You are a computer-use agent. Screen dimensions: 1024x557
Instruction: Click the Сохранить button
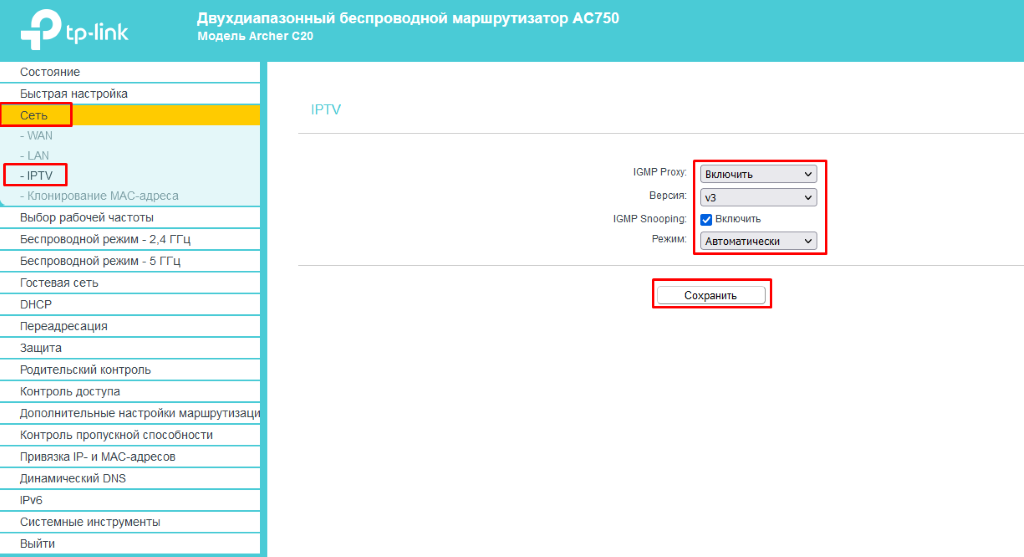711,295
